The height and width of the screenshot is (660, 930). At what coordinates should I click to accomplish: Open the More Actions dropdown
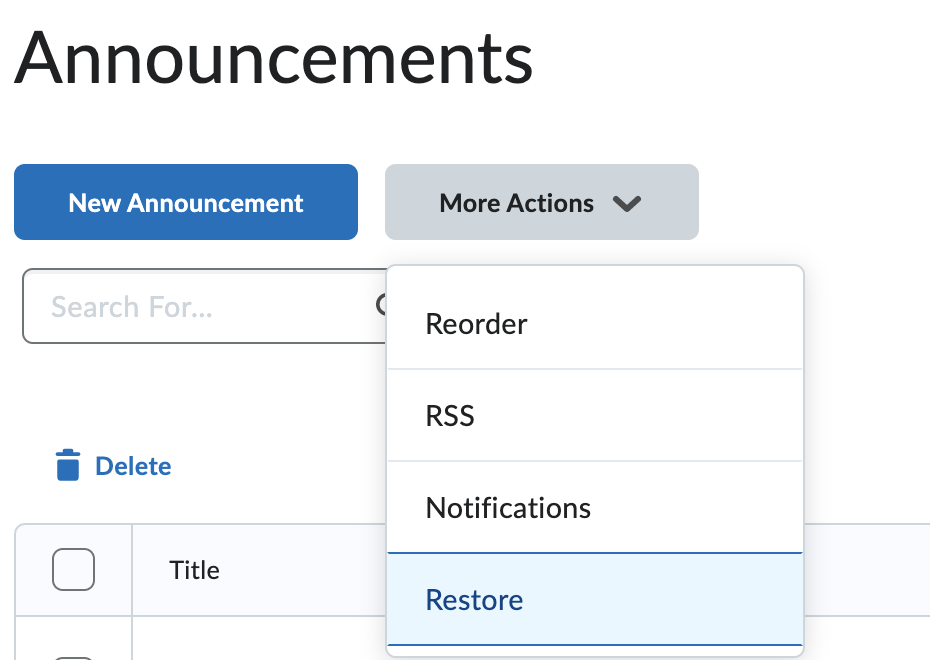click(x=541, y=202)
